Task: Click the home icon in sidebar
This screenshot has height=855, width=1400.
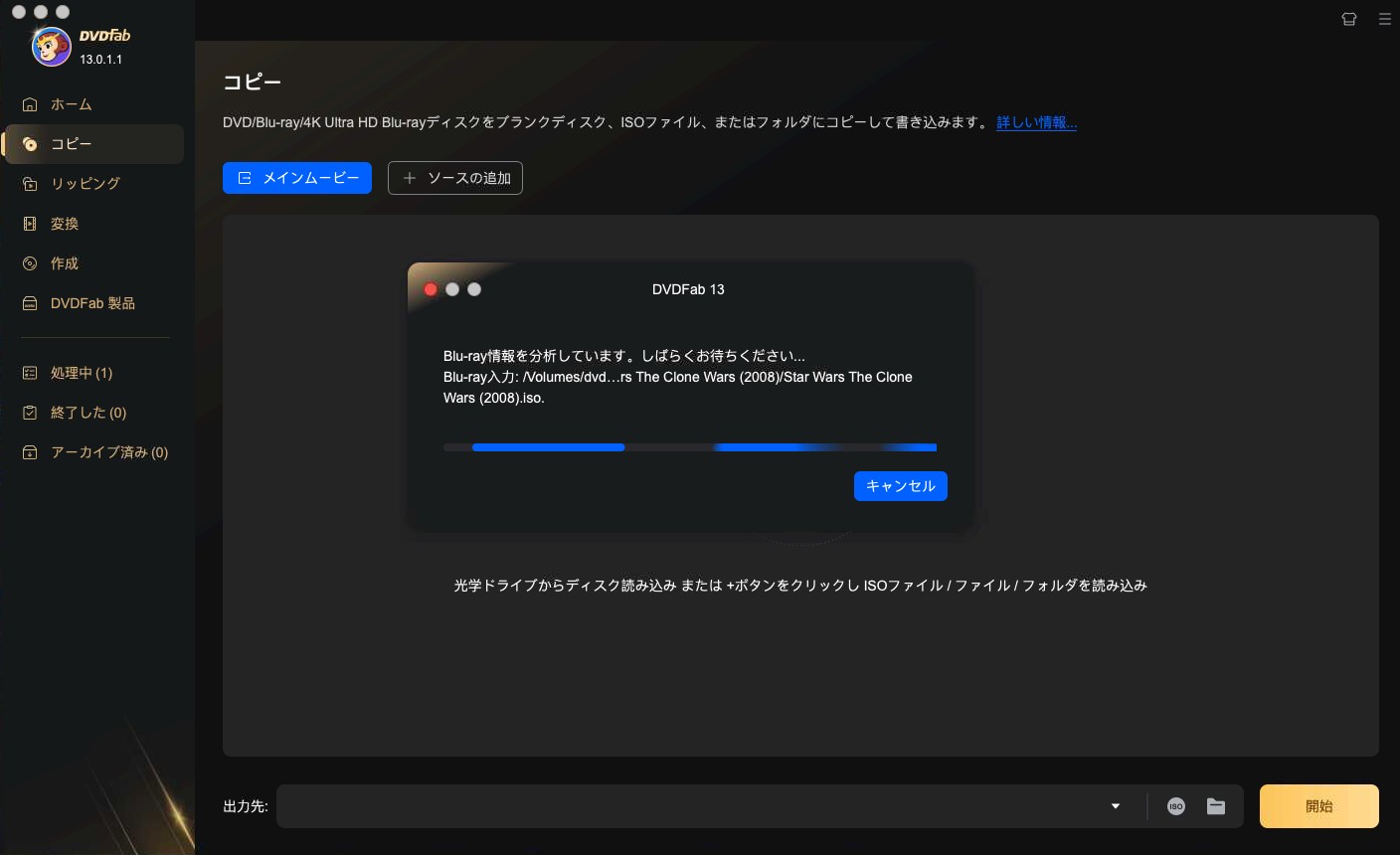Action: point(30,104)
